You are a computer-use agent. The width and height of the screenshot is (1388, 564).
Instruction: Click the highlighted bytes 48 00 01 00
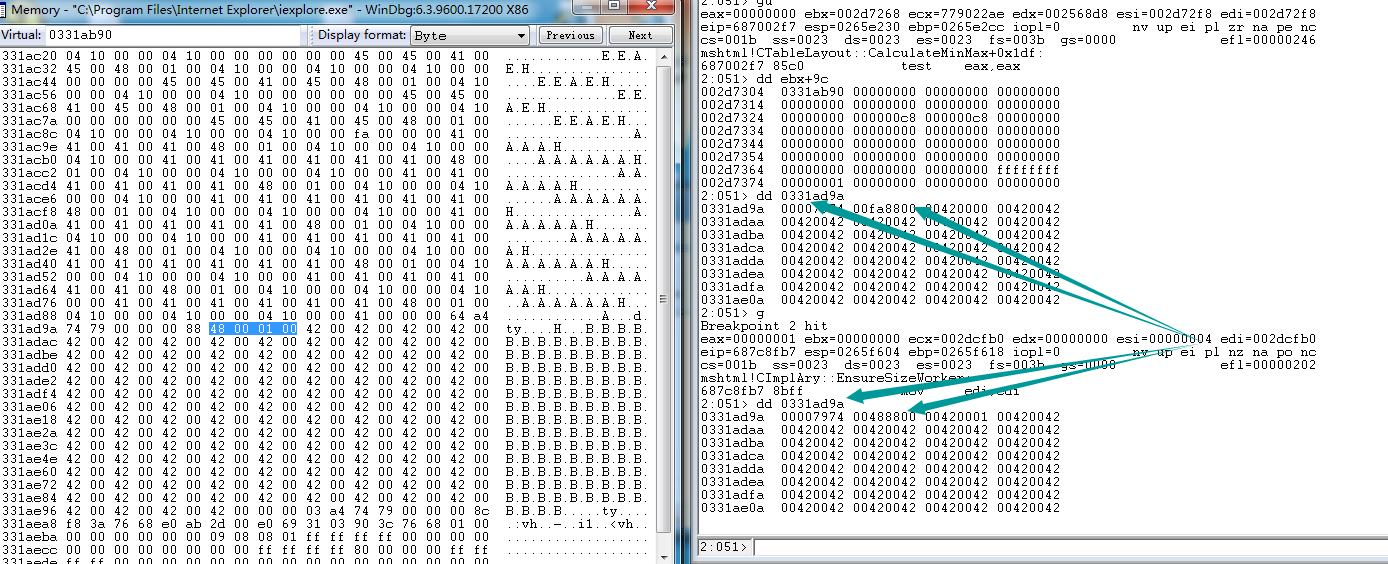253,328
